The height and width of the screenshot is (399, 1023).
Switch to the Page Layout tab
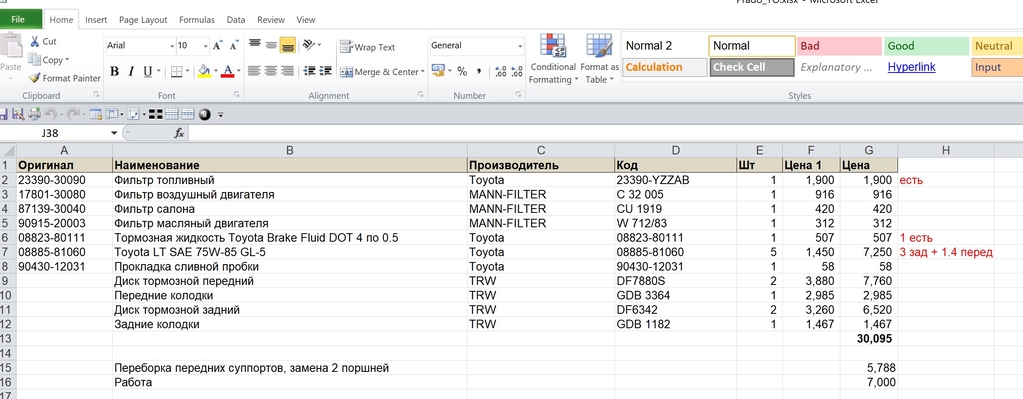pyautogui.click(x=143, y=20)
